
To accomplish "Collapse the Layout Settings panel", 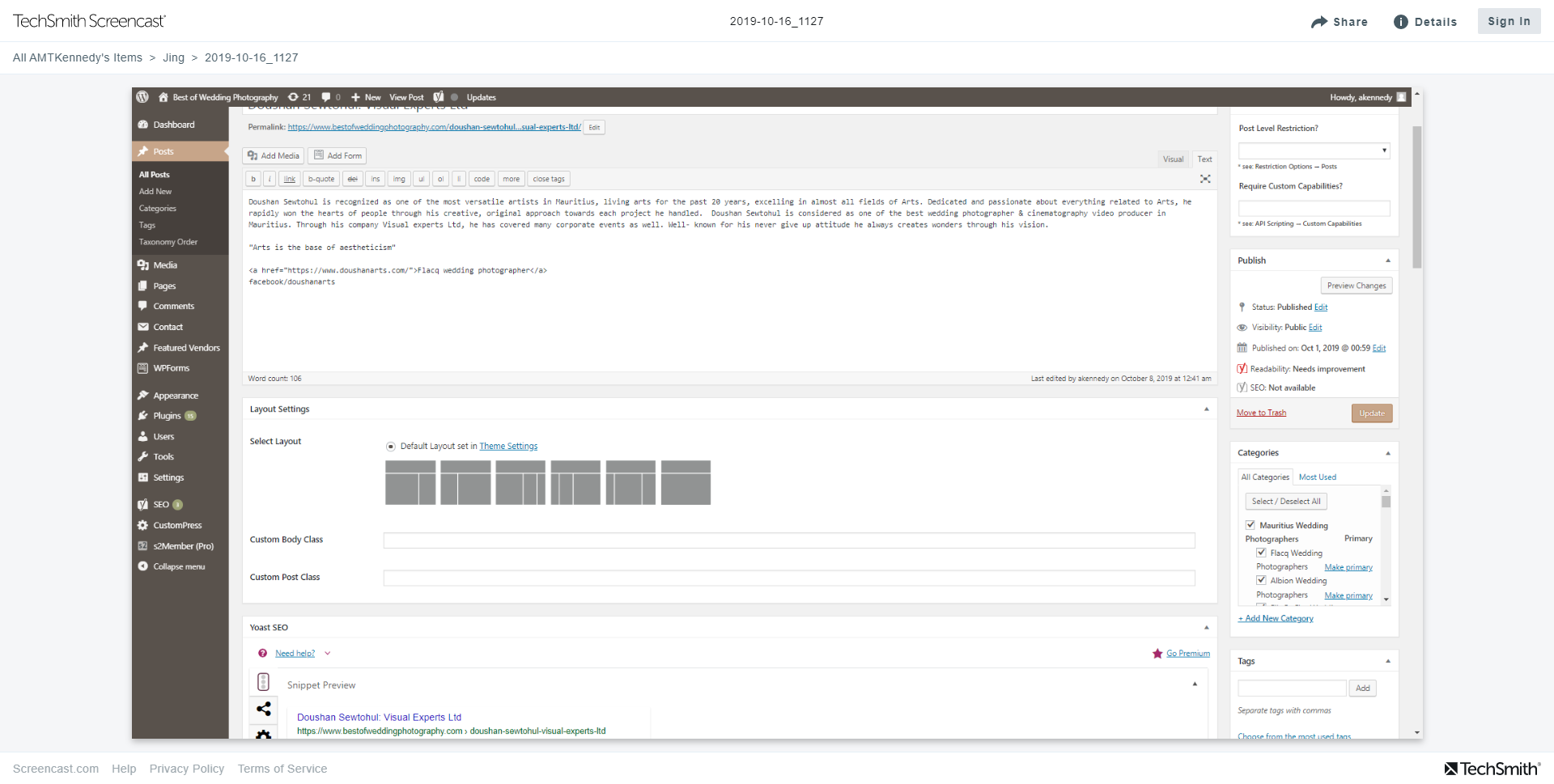I will coord(1207,409).
